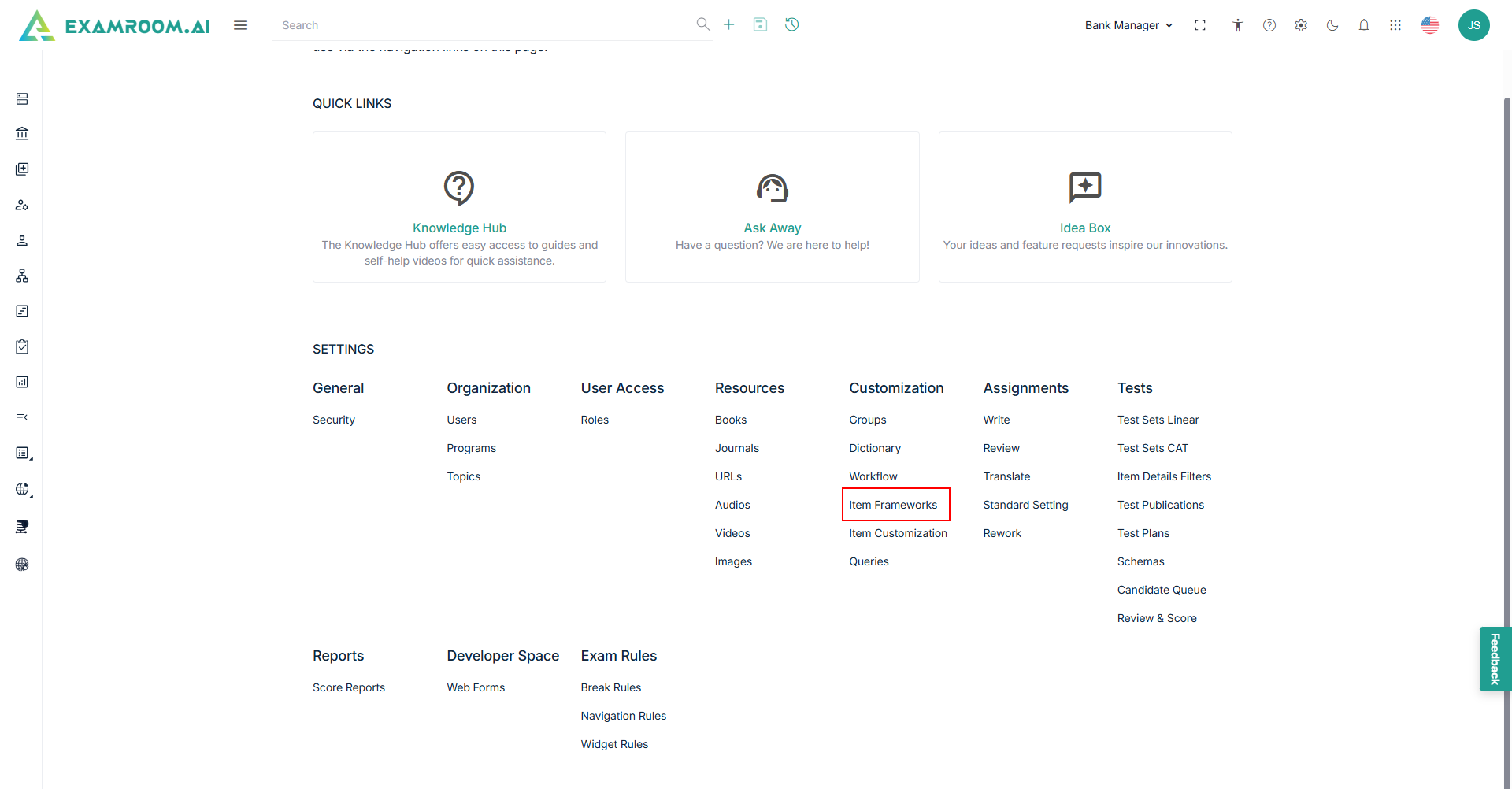Click the accessibility figure icon
The height and width of the screenshot is (789, 1512).
pyautogui.click(x=1238, y=25)
